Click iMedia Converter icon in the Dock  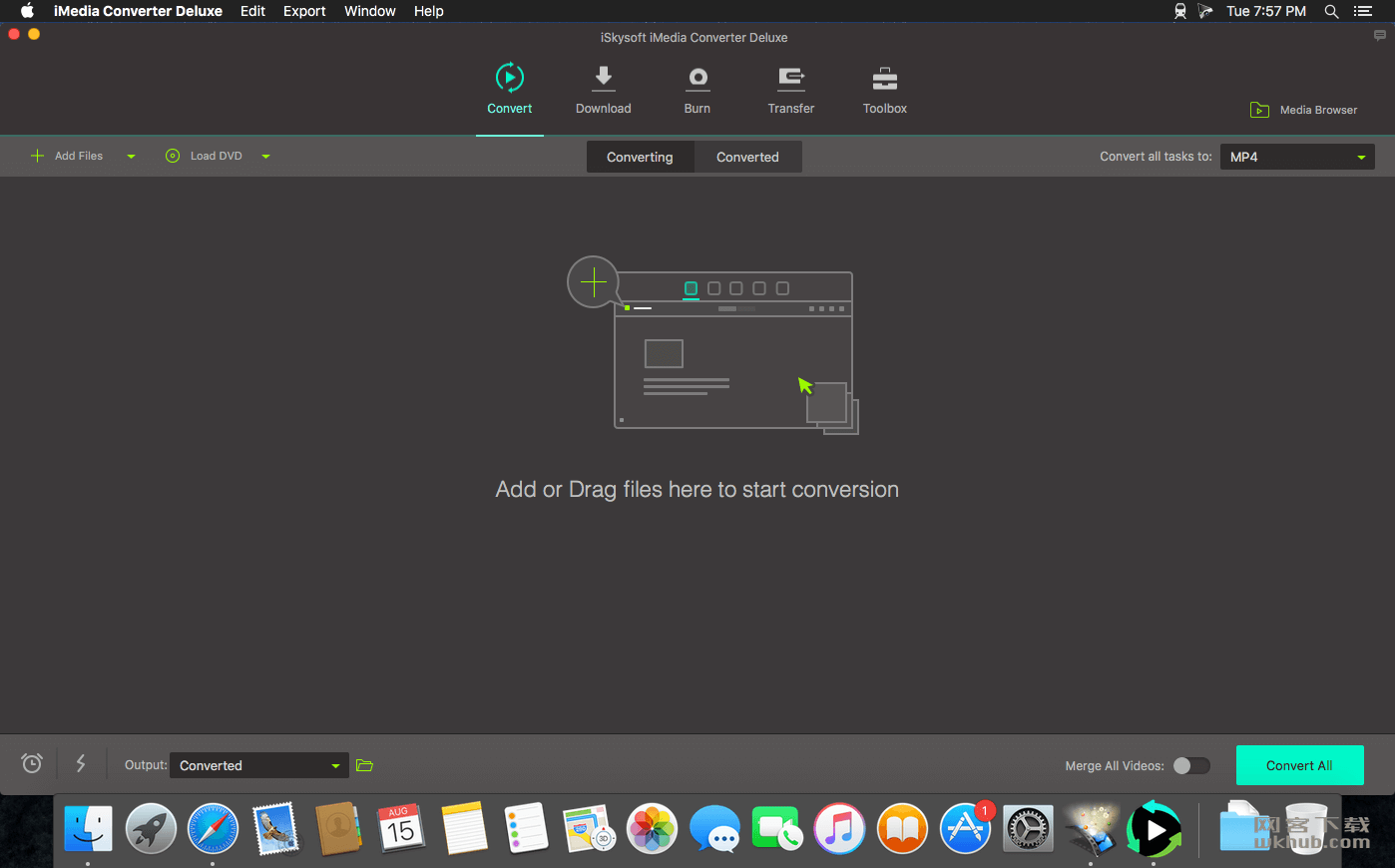tap(1154, 829)
